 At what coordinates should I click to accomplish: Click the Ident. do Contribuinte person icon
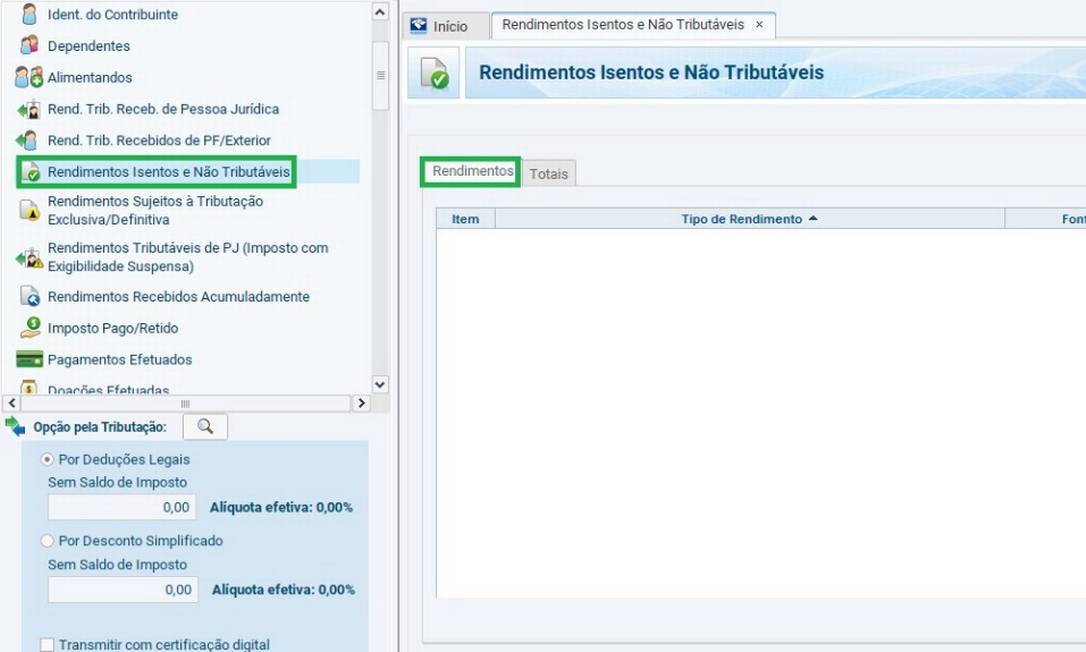tap(29, 15)
